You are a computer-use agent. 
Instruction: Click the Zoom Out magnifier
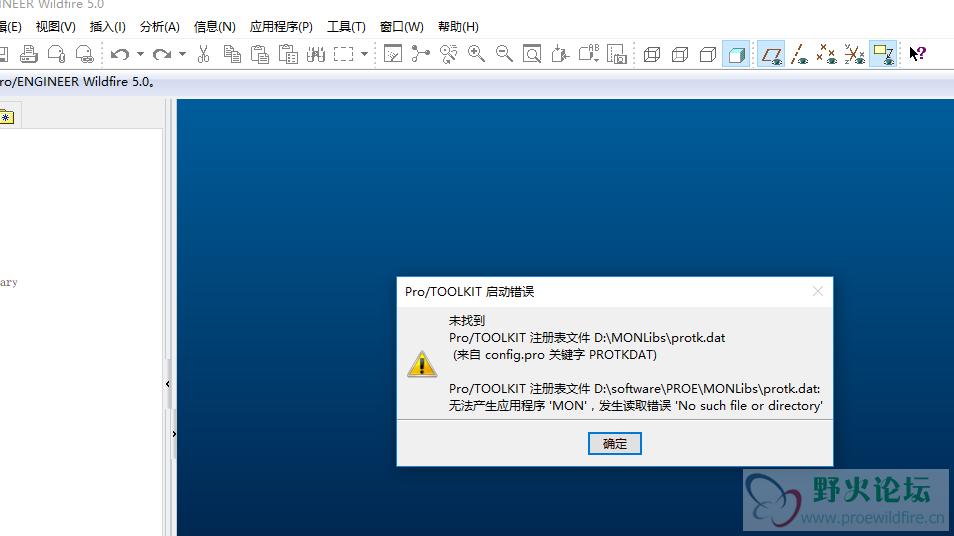pos(504,54)
